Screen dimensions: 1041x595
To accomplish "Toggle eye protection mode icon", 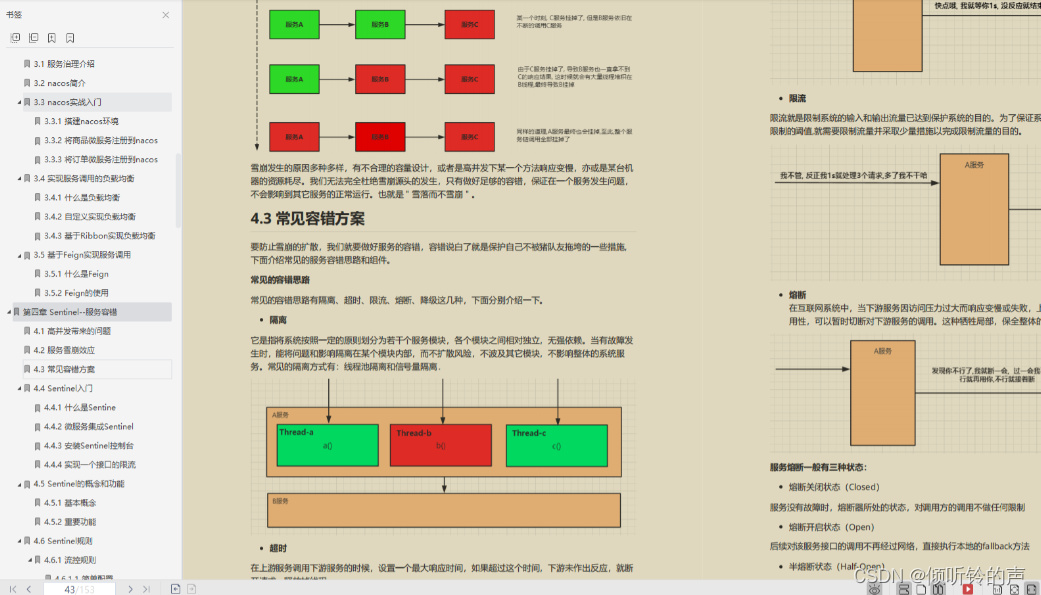I will click(874, 589).
